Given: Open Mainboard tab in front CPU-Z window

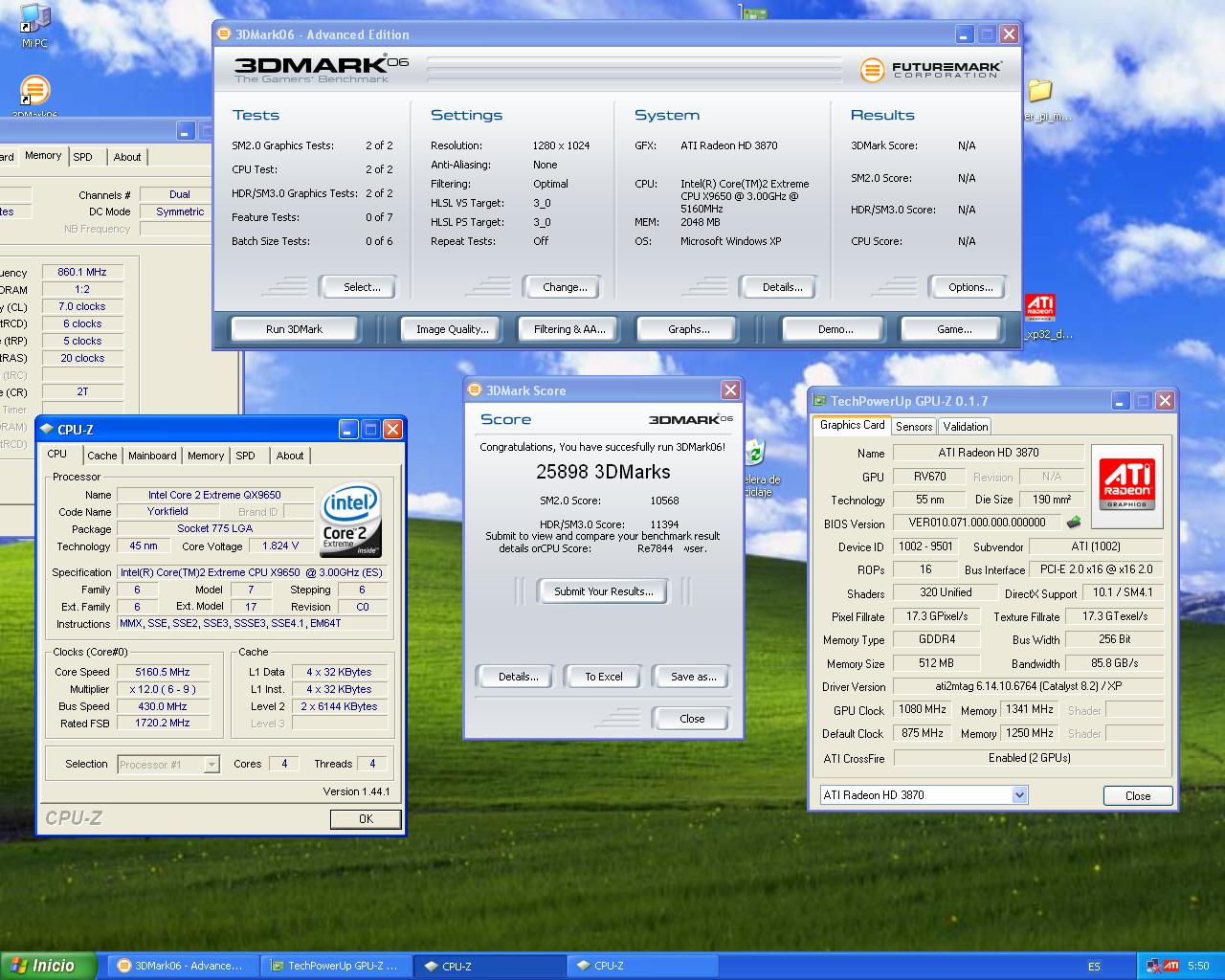Looking at the screenshot, I should click(x=152, y=456).
